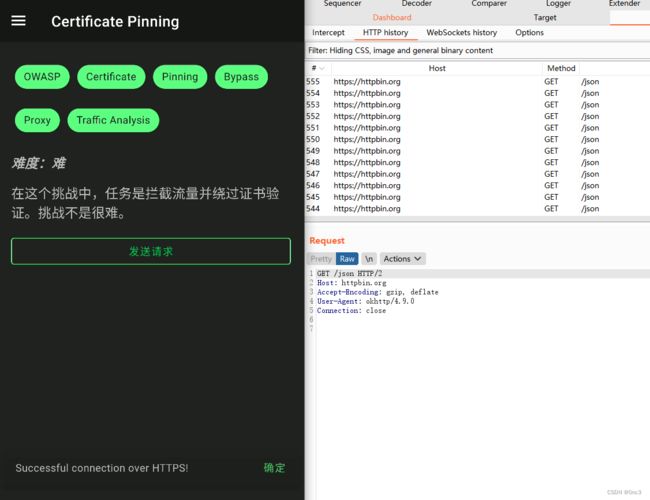Toggle the \n non-printable characters button
The width and height of the screenshot is (650, 500).
369,259
